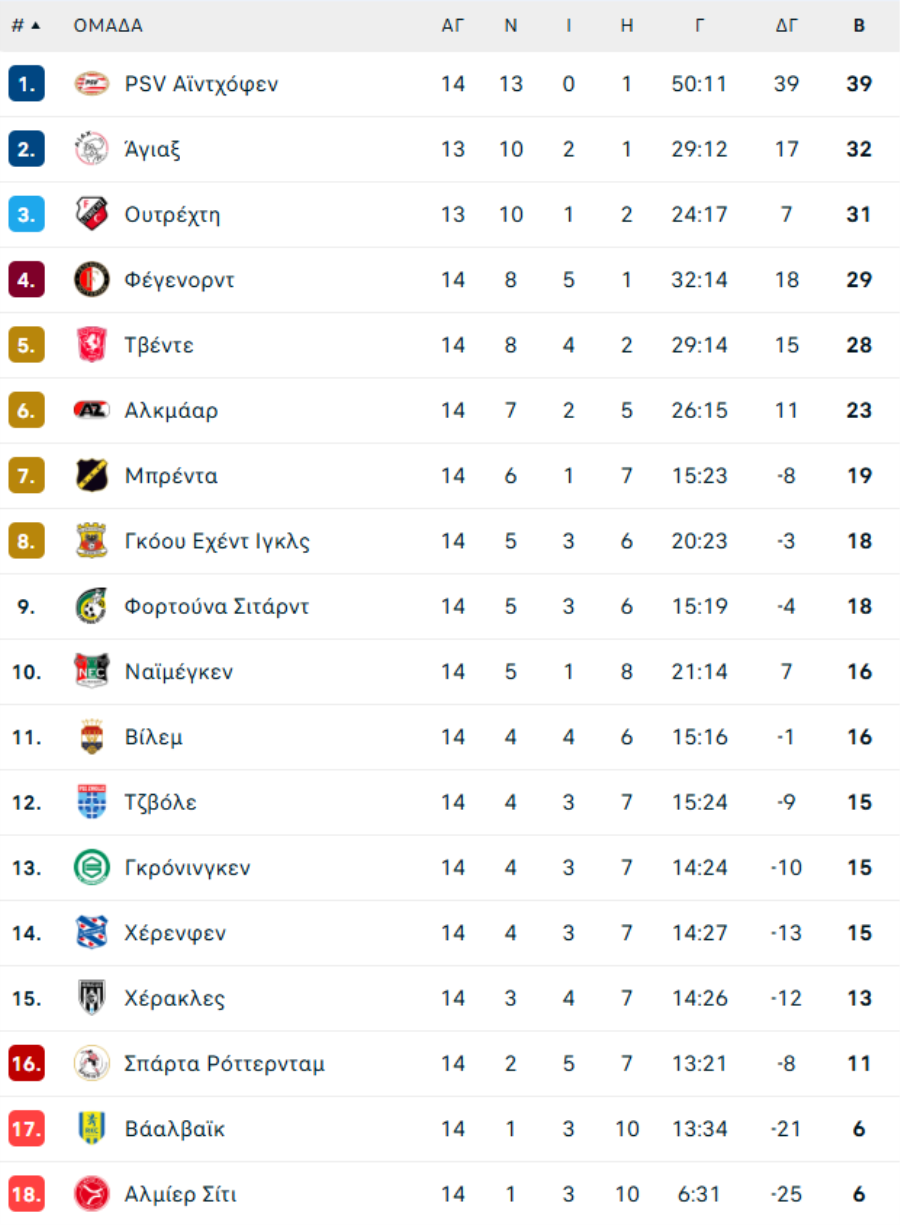Image resolution: width=900 pixels, height=1225 pixels.
Task: Open the Φορτούνα Σιτάρντ team link
Action: pyautogui.click(x=217, y=606)
